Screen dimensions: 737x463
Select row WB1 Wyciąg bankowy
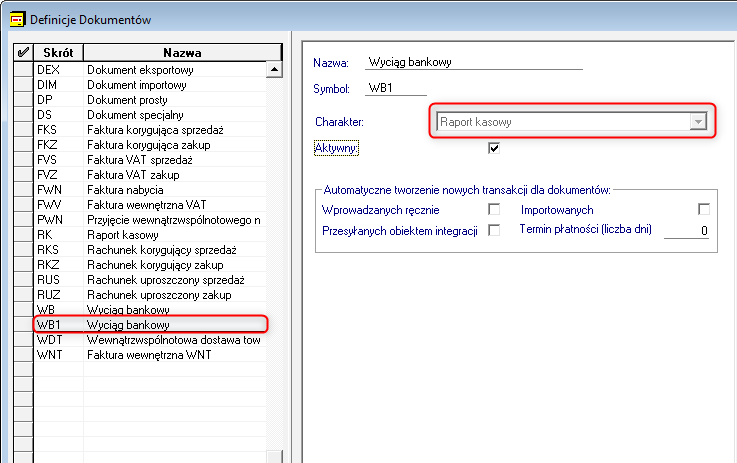point(150,324)
